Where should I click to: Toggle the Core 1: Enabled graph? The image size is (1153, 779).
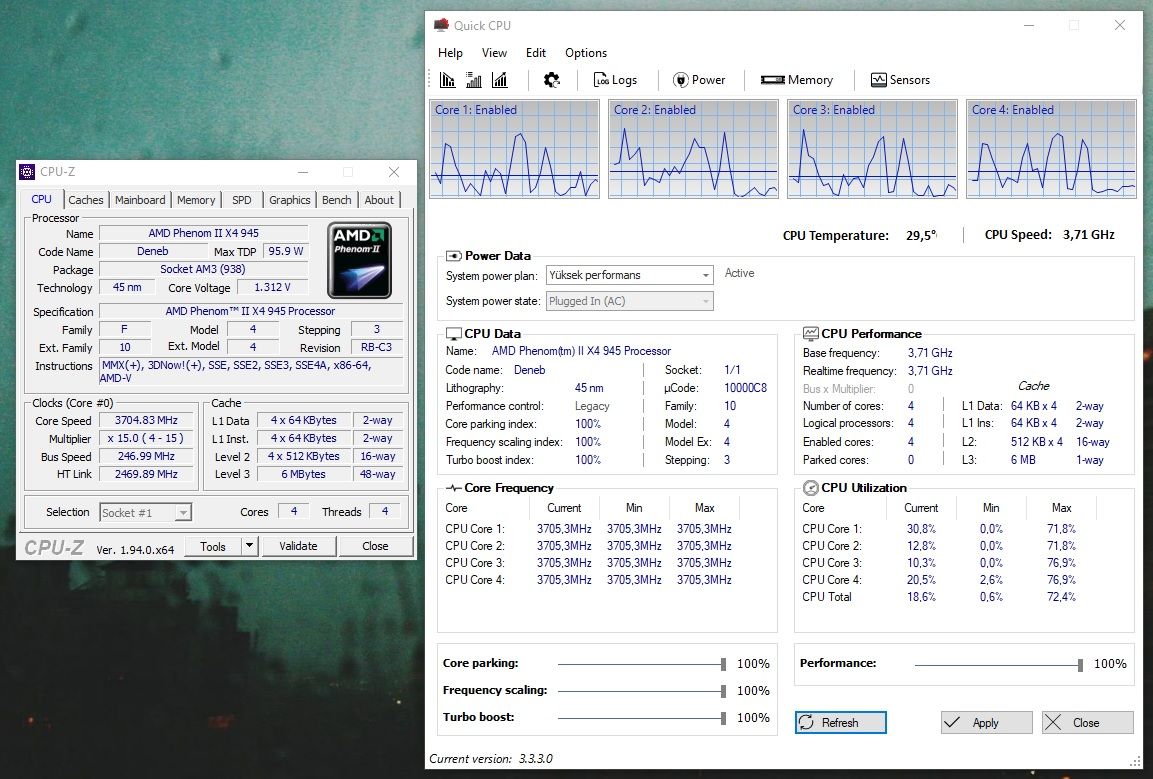coord(514,149)
